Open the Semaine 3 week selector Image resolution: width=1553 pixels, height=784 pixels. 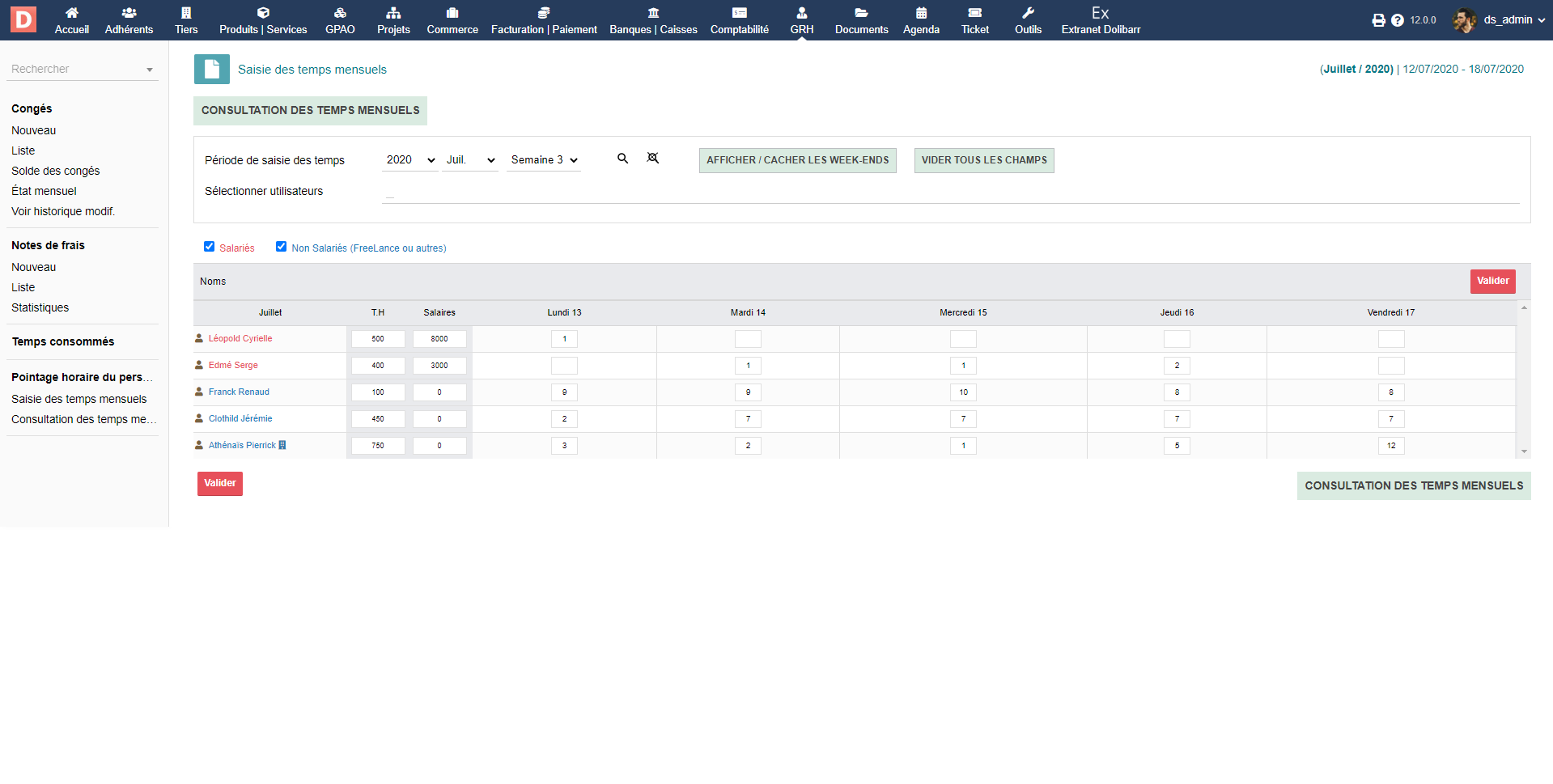coord(544,160)
